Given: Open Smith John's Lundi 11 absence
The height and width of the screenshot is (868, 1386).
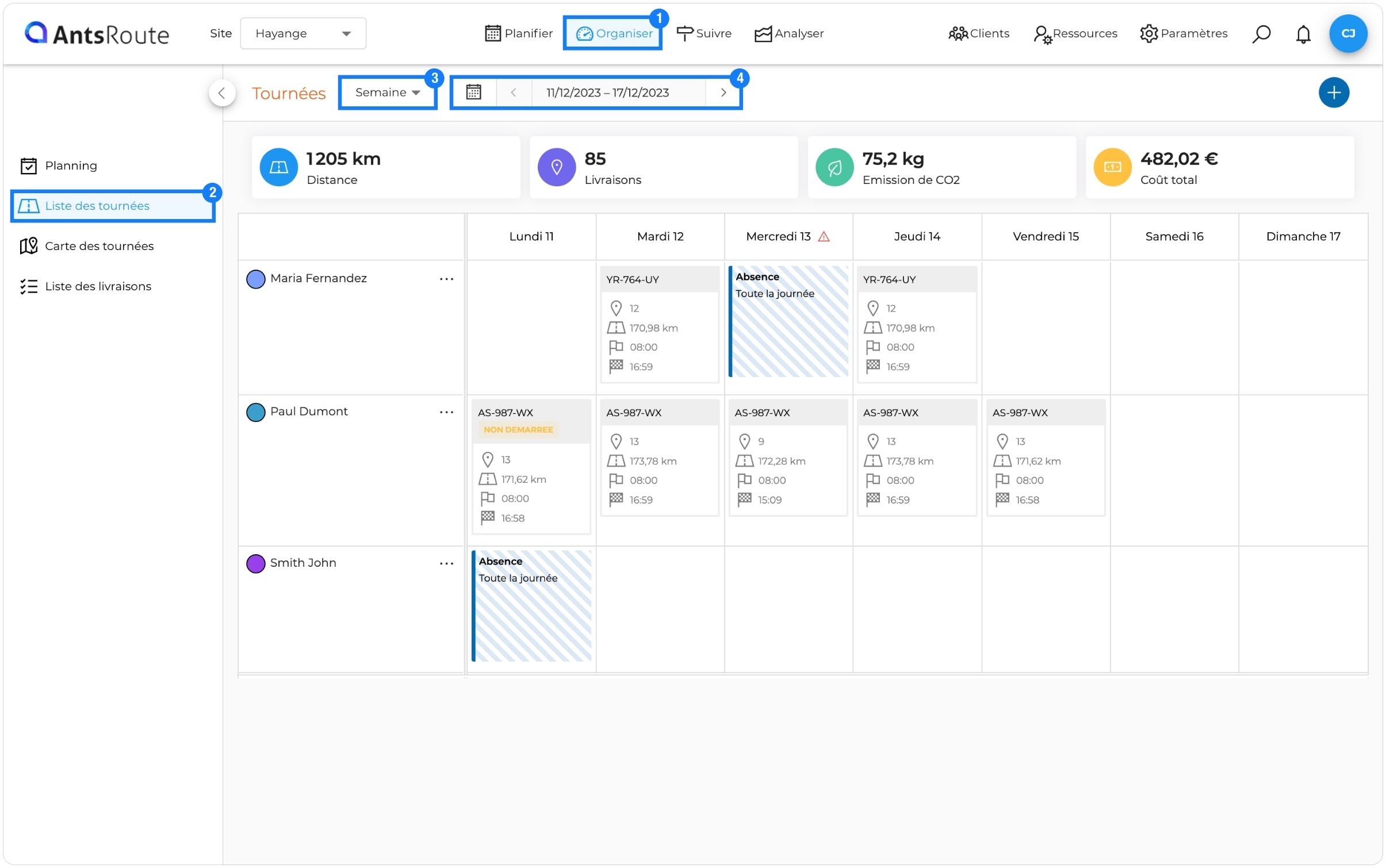Looking at the screenshot, I should pos(531,606).
